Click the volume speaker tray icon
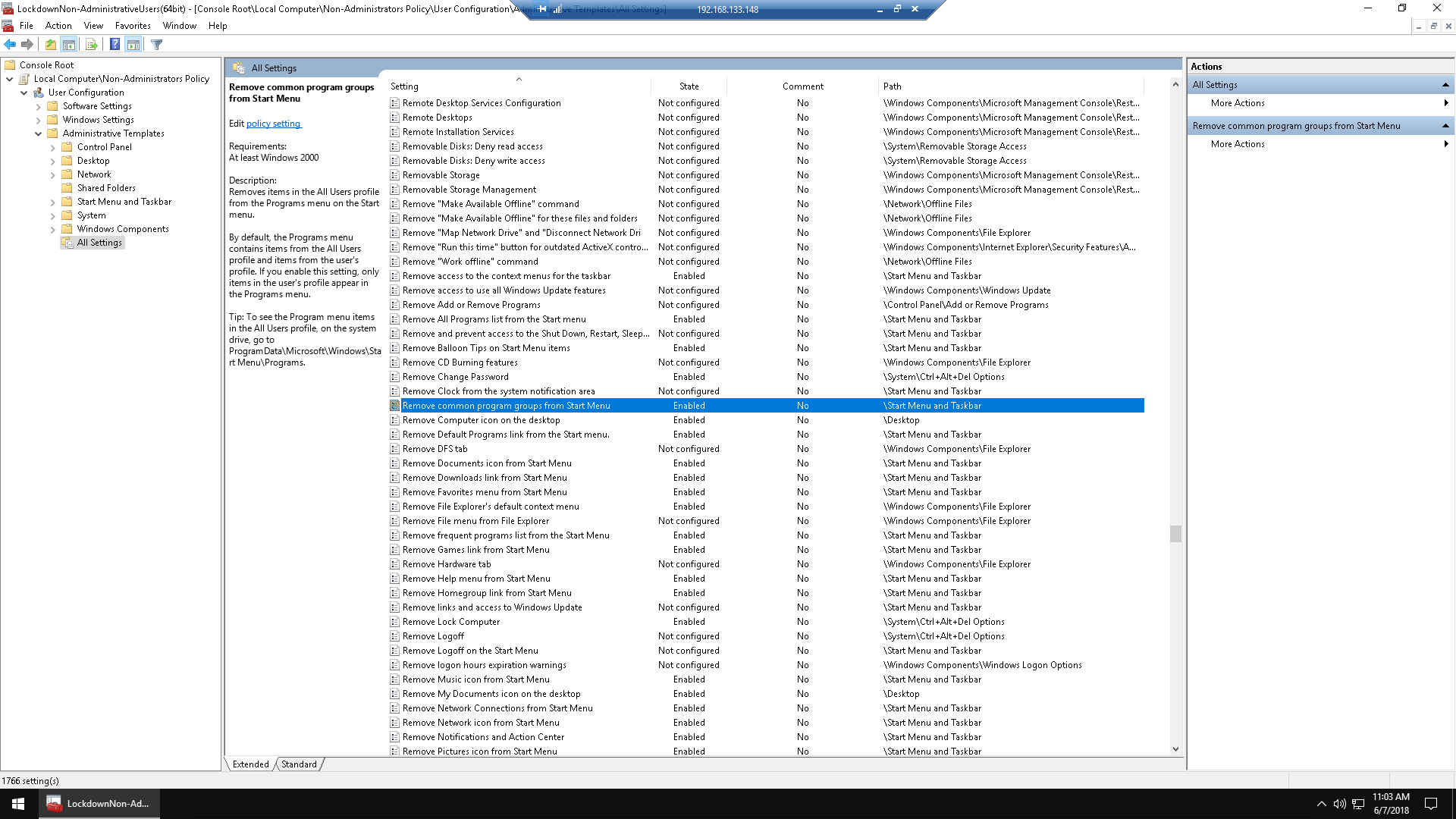1456x819 pixels. point(1339,804)
